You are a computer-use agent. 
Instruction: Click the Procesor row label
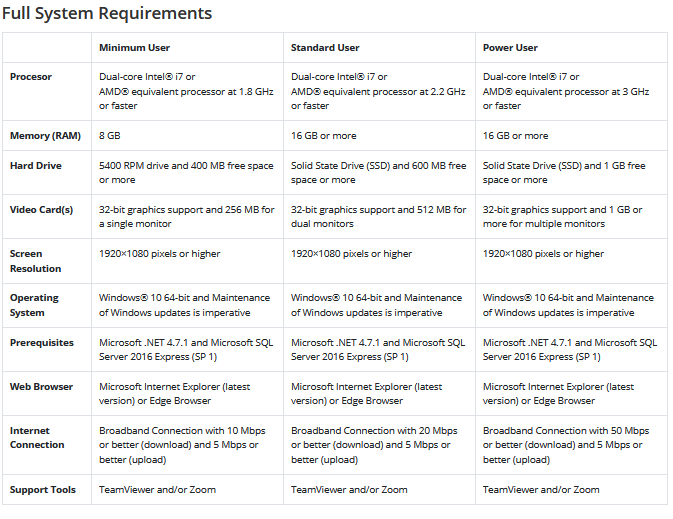tap(31, 77)
